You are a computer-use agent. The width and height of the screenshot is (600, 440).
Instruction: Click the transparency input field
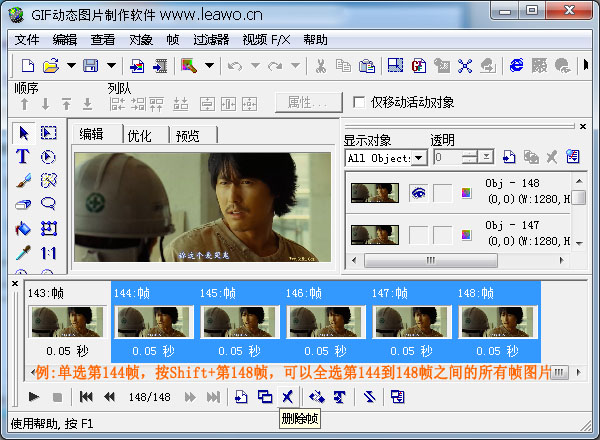pos(448,157)
